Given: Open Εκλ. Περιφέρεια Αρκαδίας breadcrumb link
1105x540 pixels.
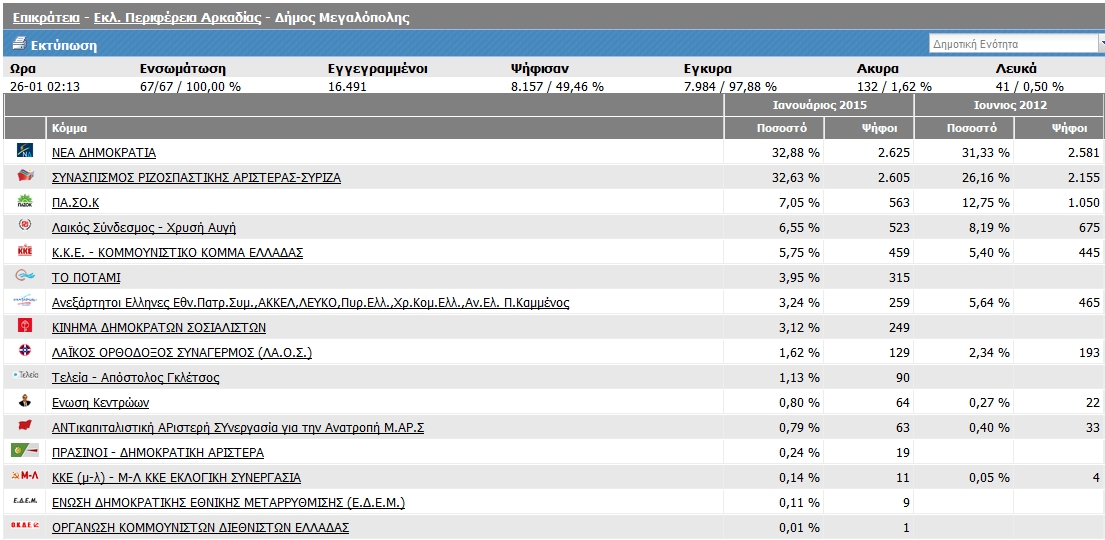Looking at the screenshot, I should click(x=179, y=18).
